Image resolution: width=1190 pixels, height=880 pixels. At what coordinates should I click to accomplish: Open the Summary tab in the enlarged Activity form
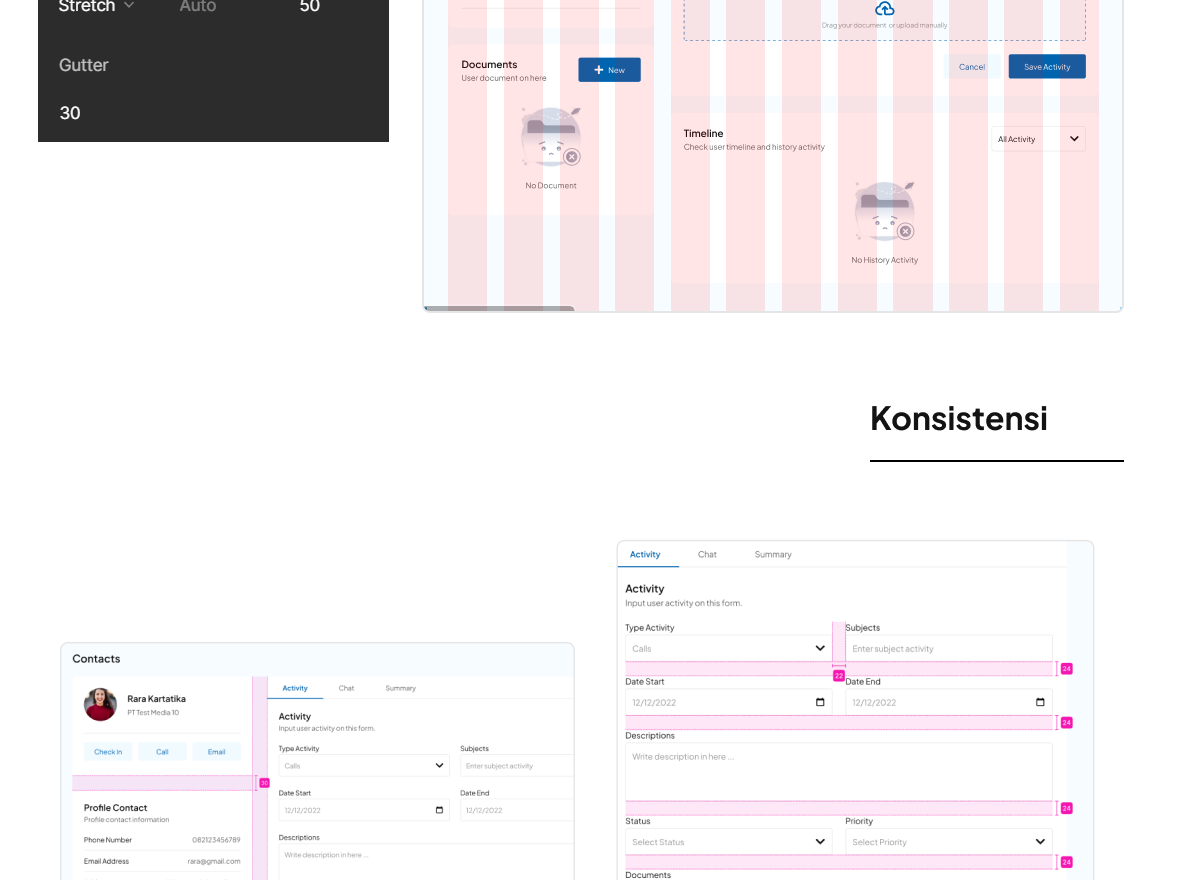click(772, 554)
